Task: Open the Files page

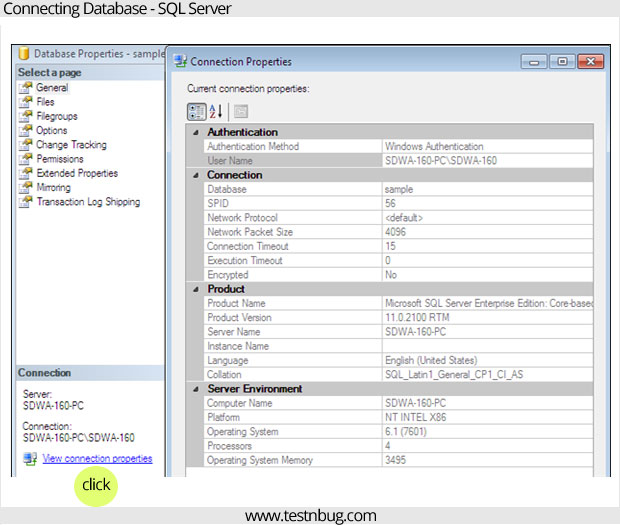Action: 45,102
